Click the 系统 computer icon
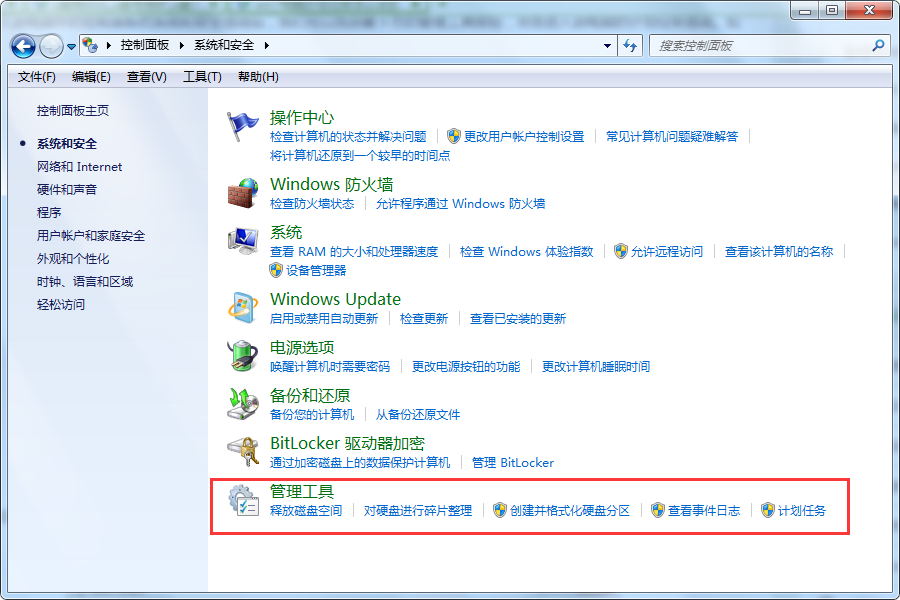The height and width of the screenshot is (600, 900). click(243, 241)
